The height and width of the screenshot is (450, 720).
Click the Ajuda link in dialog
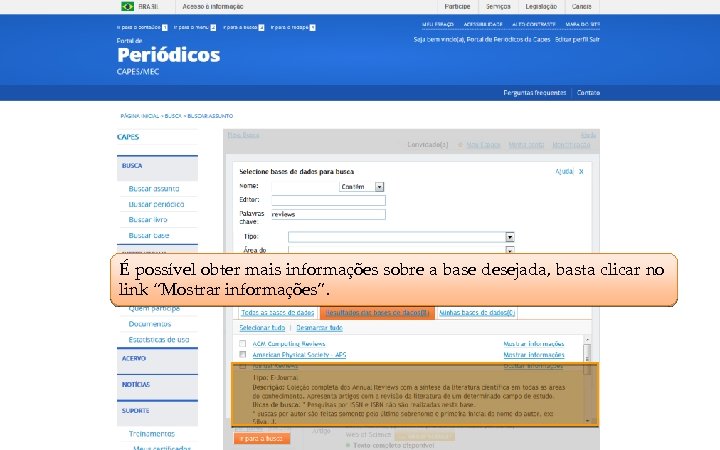[x=564, y=171]
